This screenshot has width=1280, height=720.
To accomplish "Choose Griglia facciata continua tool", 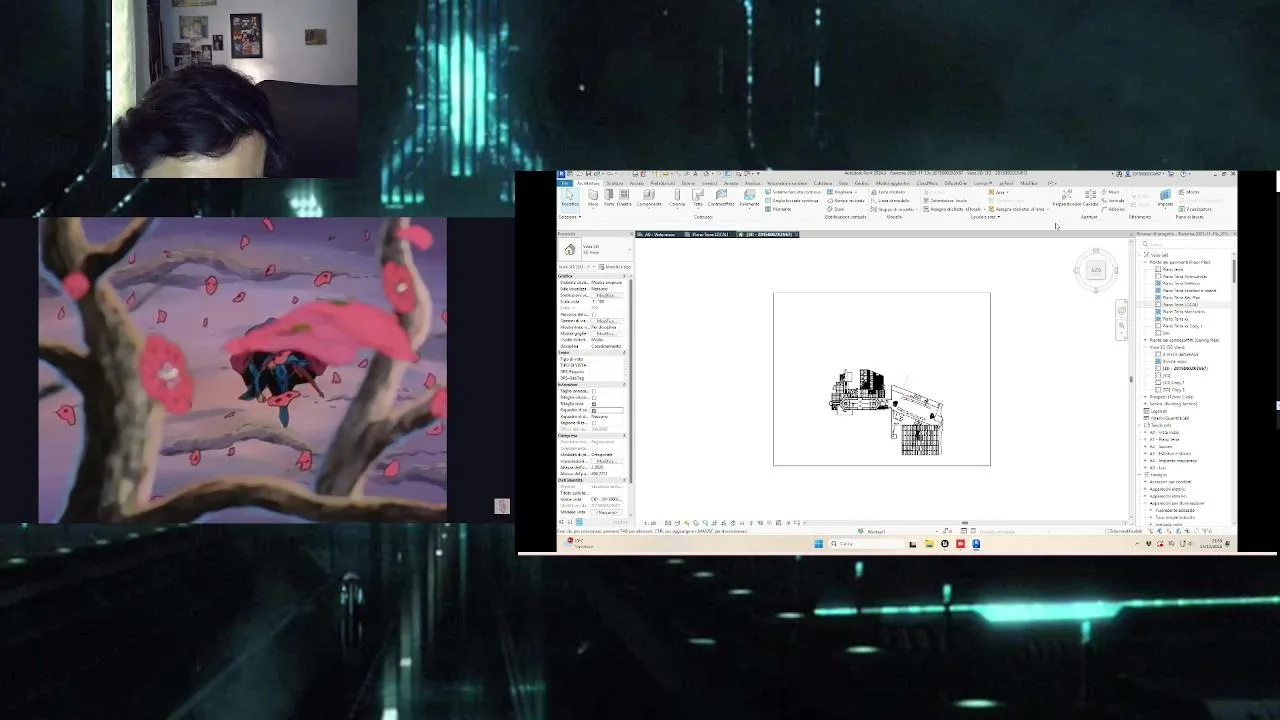I will pyautogui.click(x=792, y=201).
